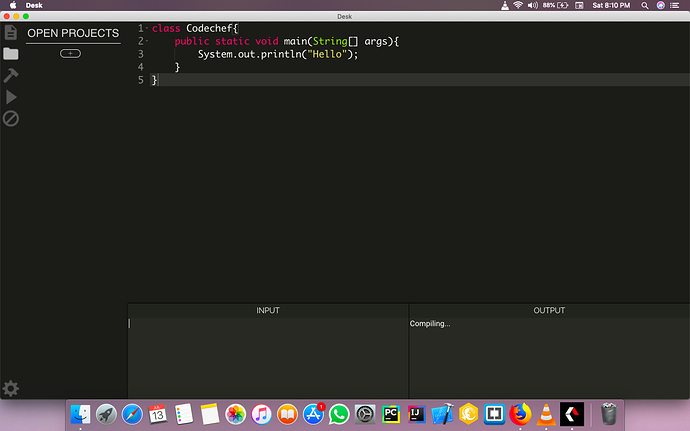Screen dimensions: 690x431
Task: Click the Codechef class name in code
Action: coord(209,28)
